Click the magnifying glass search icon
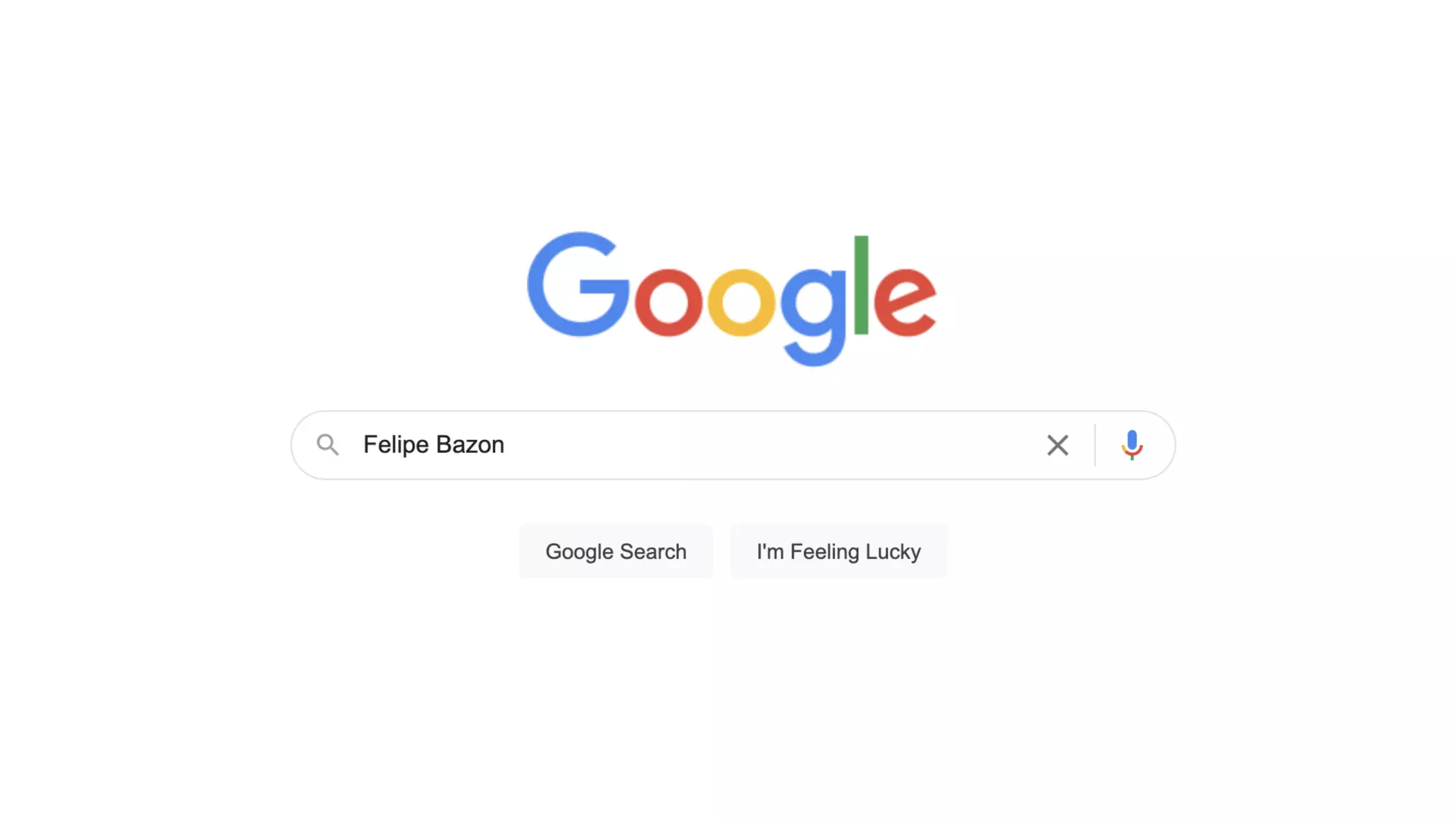Viewport: 1456px width, 819px height. (x=328, y=445)
